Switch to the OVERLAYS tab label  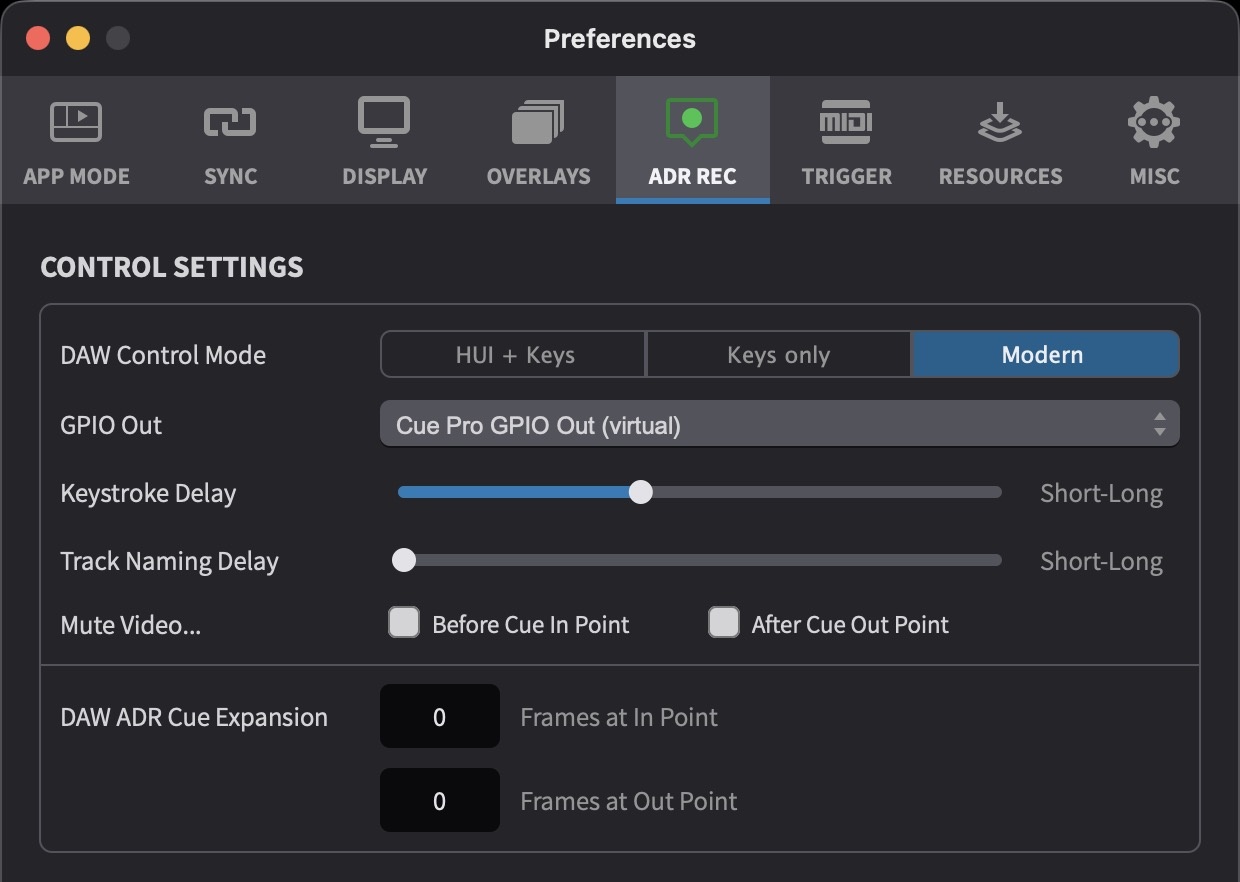[538, 176]
